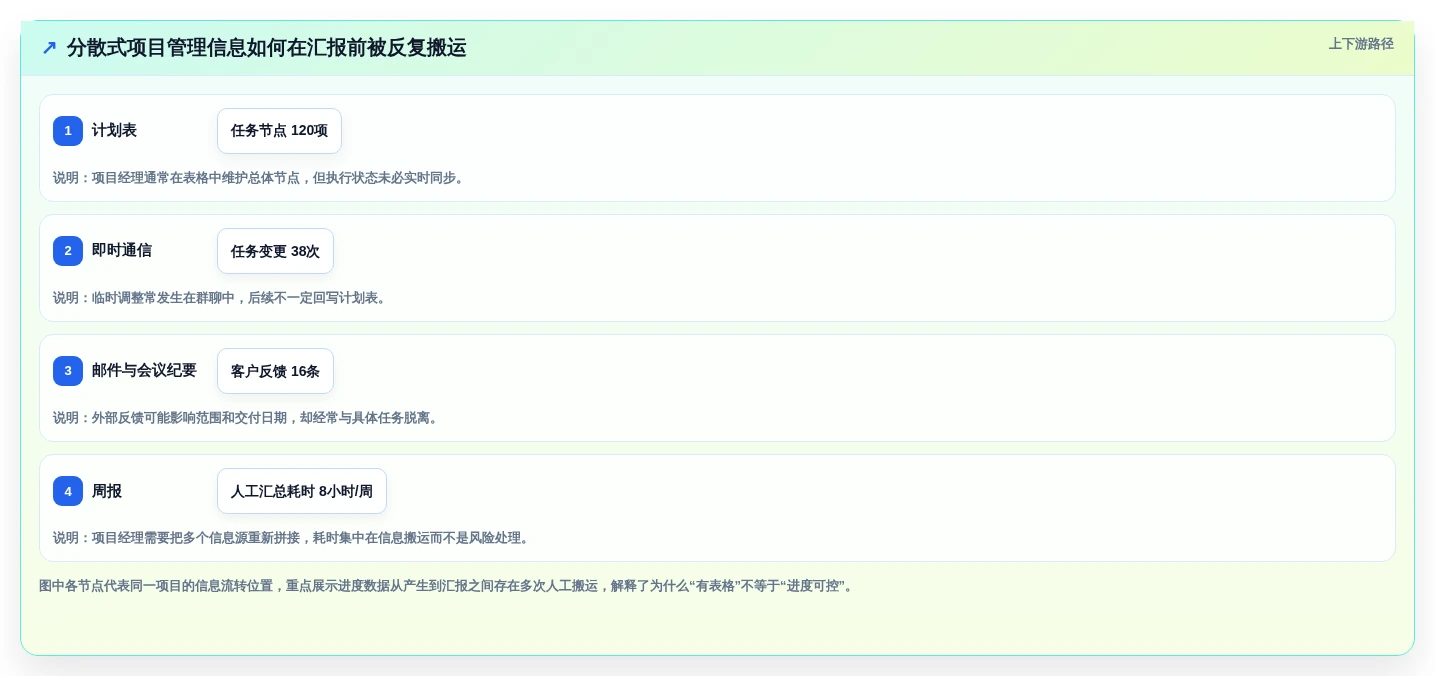Select the 客户反馈 16条 chip
The height and width of the screenshot is (676, 1435).
[x=275, y=371]
